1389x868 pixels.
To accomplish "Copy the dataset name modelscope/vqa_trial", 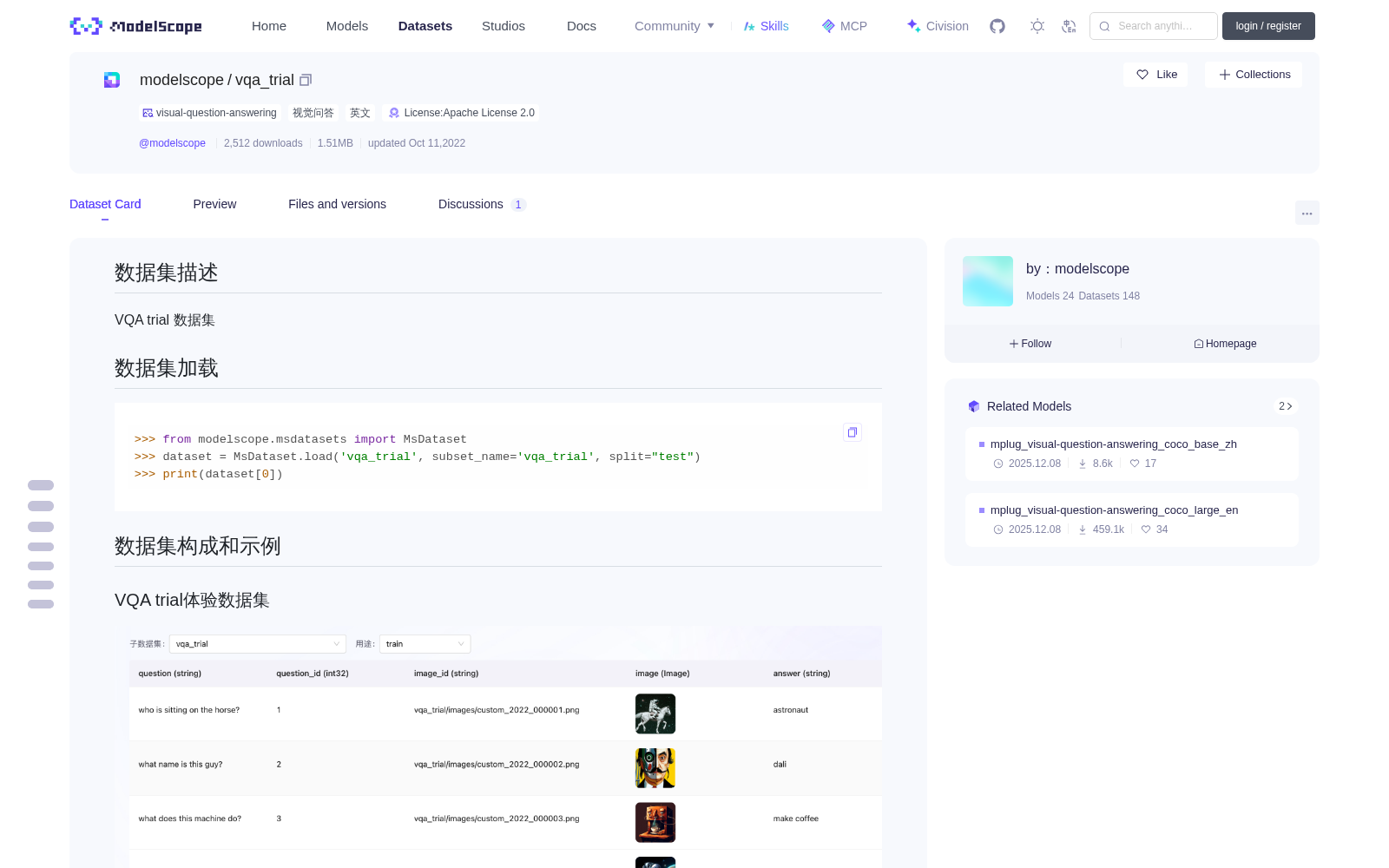I will [306, 80].
